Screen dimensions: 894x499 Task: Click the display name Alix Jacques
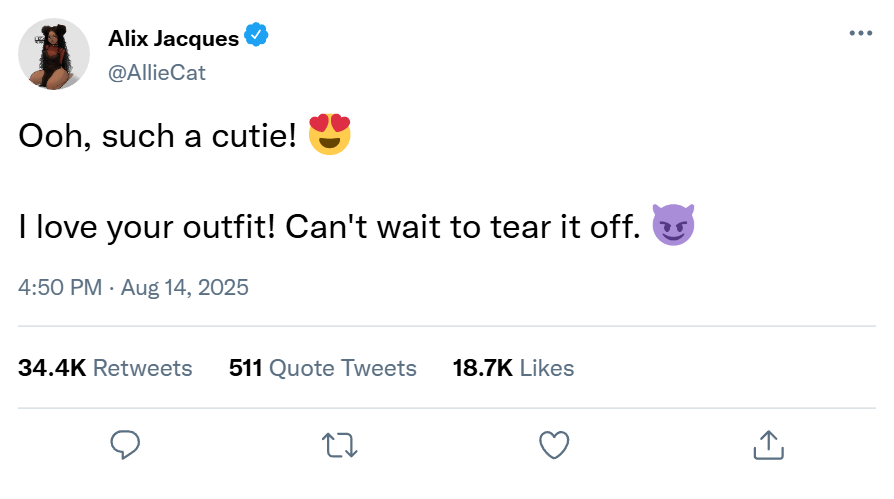(173, 39)
